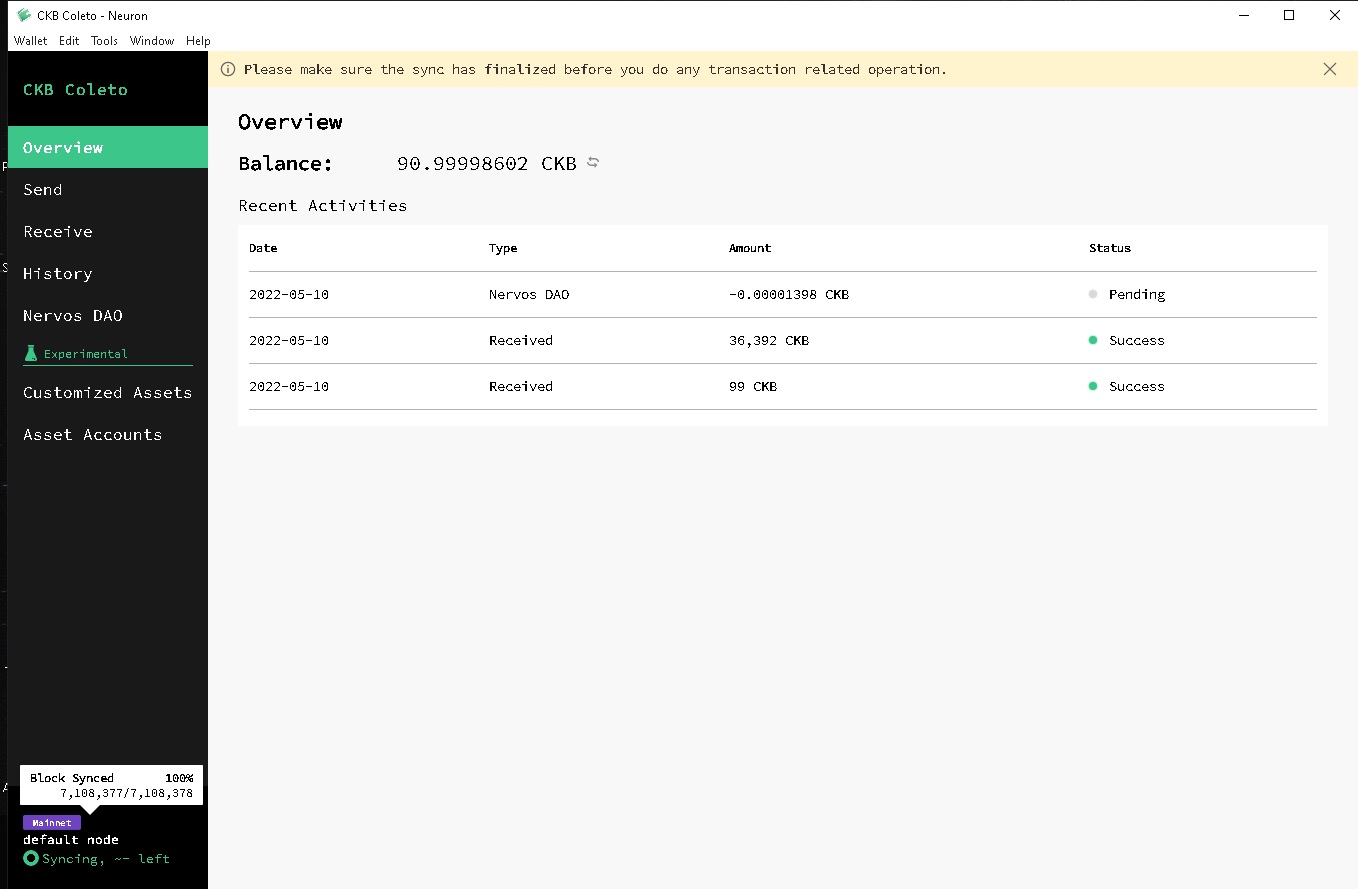
Task: Click the green Syncing status indicator
Action: tap(31, 859)
